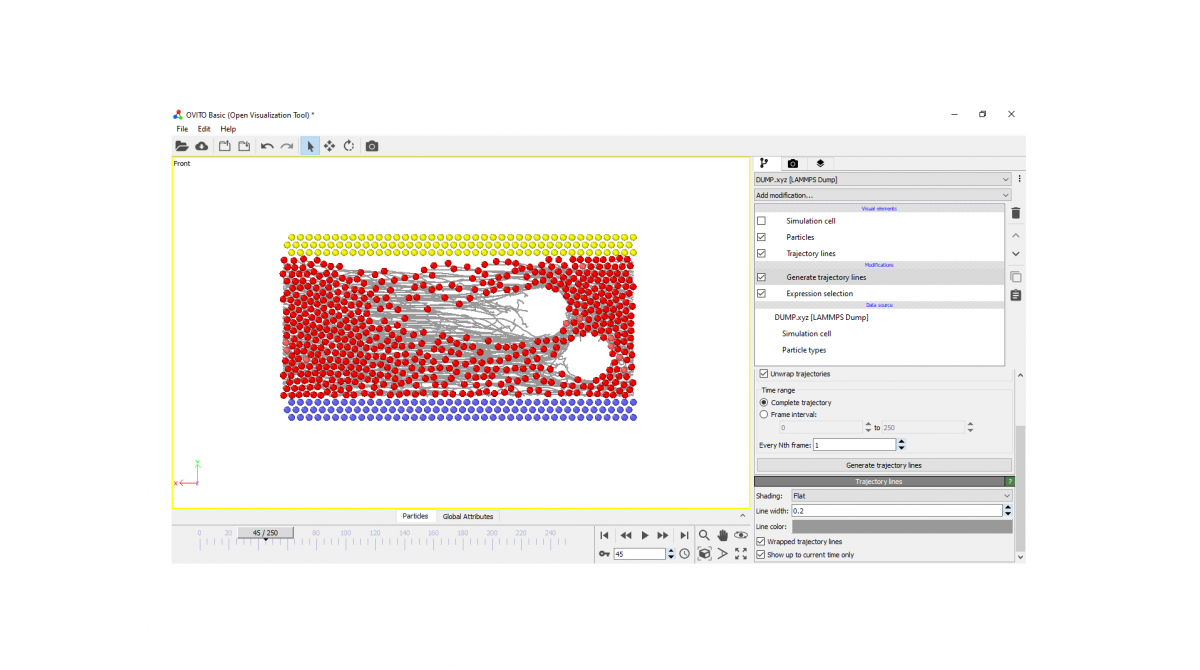Disable Wrapped trajectory lines option

coord(761,541)
